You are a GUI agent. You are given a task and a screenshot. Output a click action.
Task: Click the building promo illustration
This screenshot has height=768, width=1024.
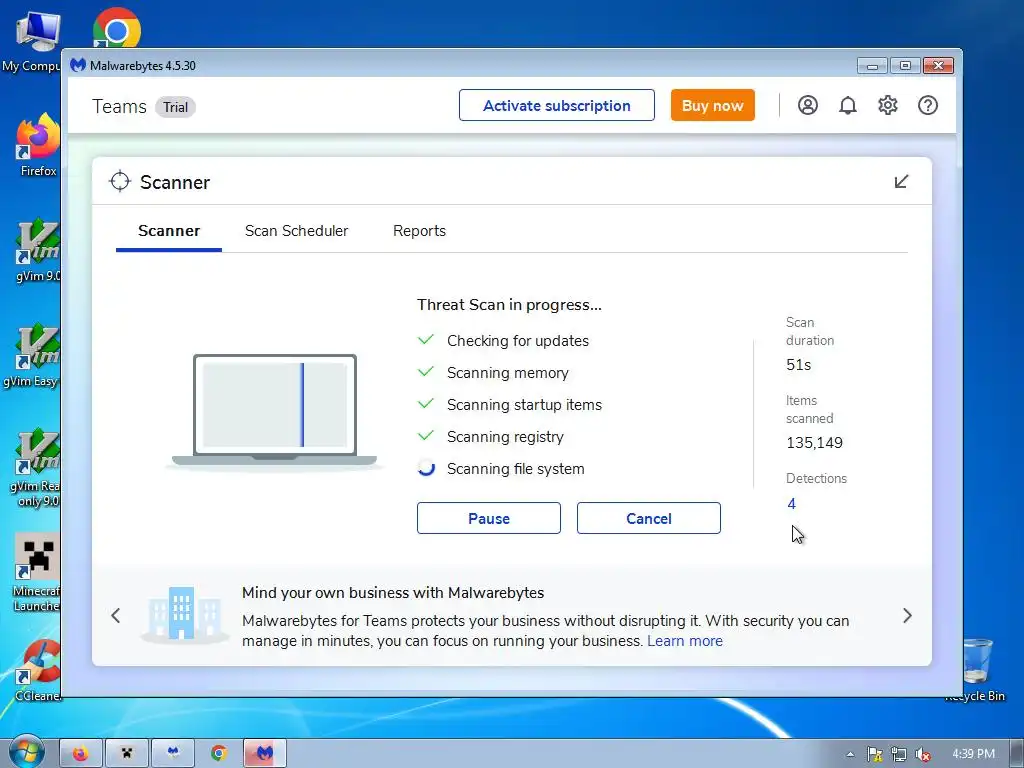183,614
